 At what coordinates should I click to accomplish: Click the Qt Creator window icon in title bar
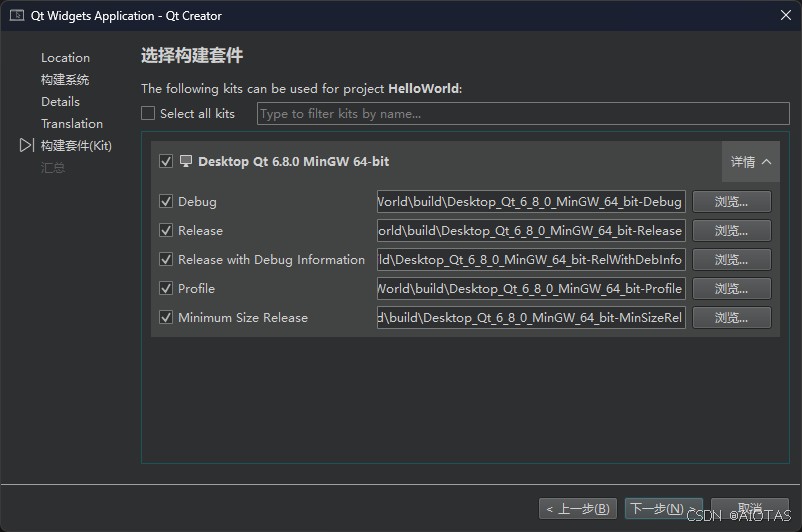pyautogui.click(x=17, y=15)
